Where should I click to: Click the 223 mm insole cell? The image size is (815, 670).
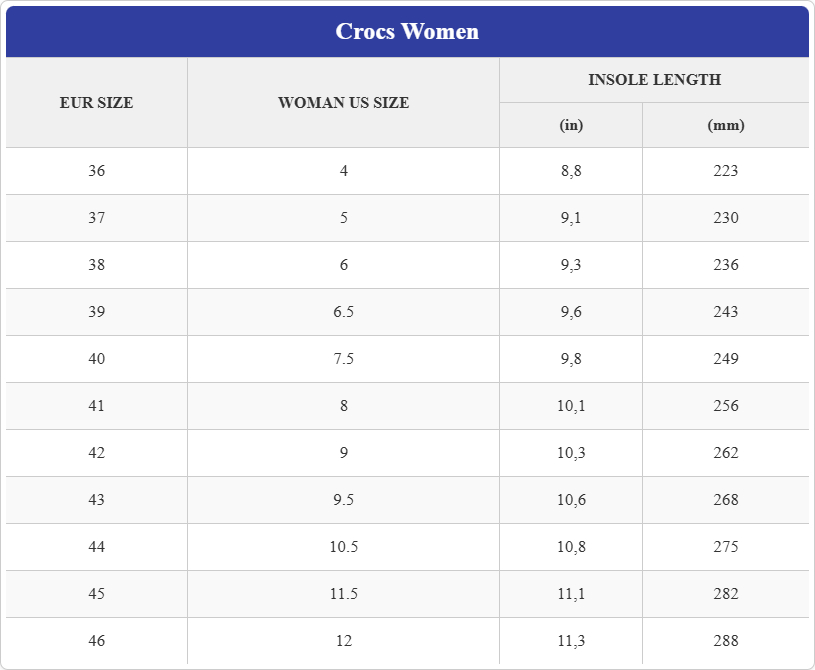[x=726, y=171]
